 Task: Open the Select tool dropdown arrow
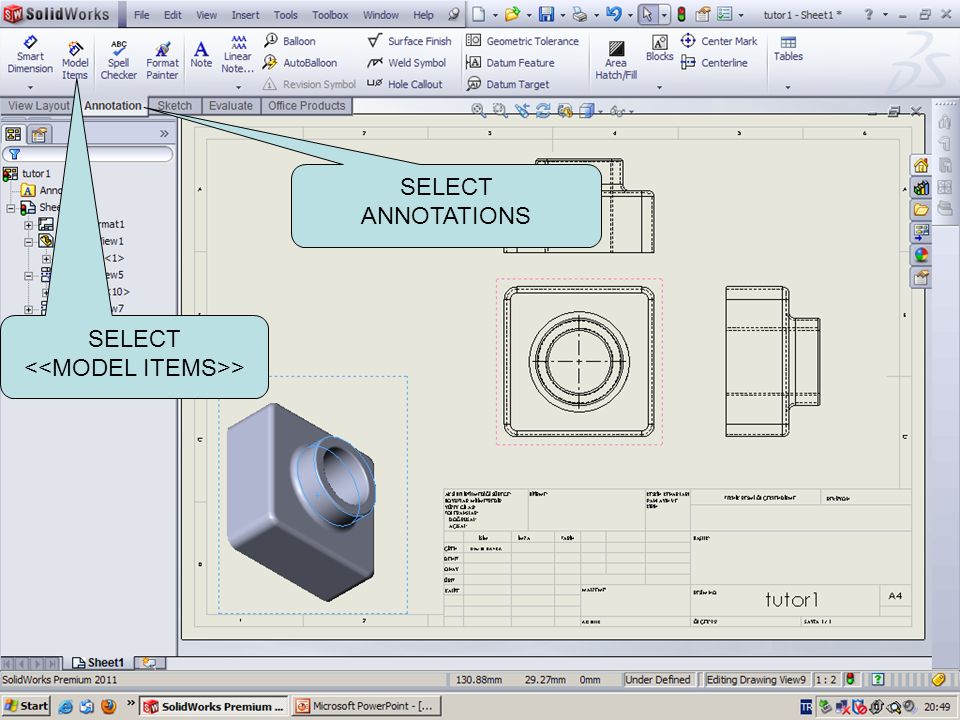pyautogui.click(x=664, y=15)
